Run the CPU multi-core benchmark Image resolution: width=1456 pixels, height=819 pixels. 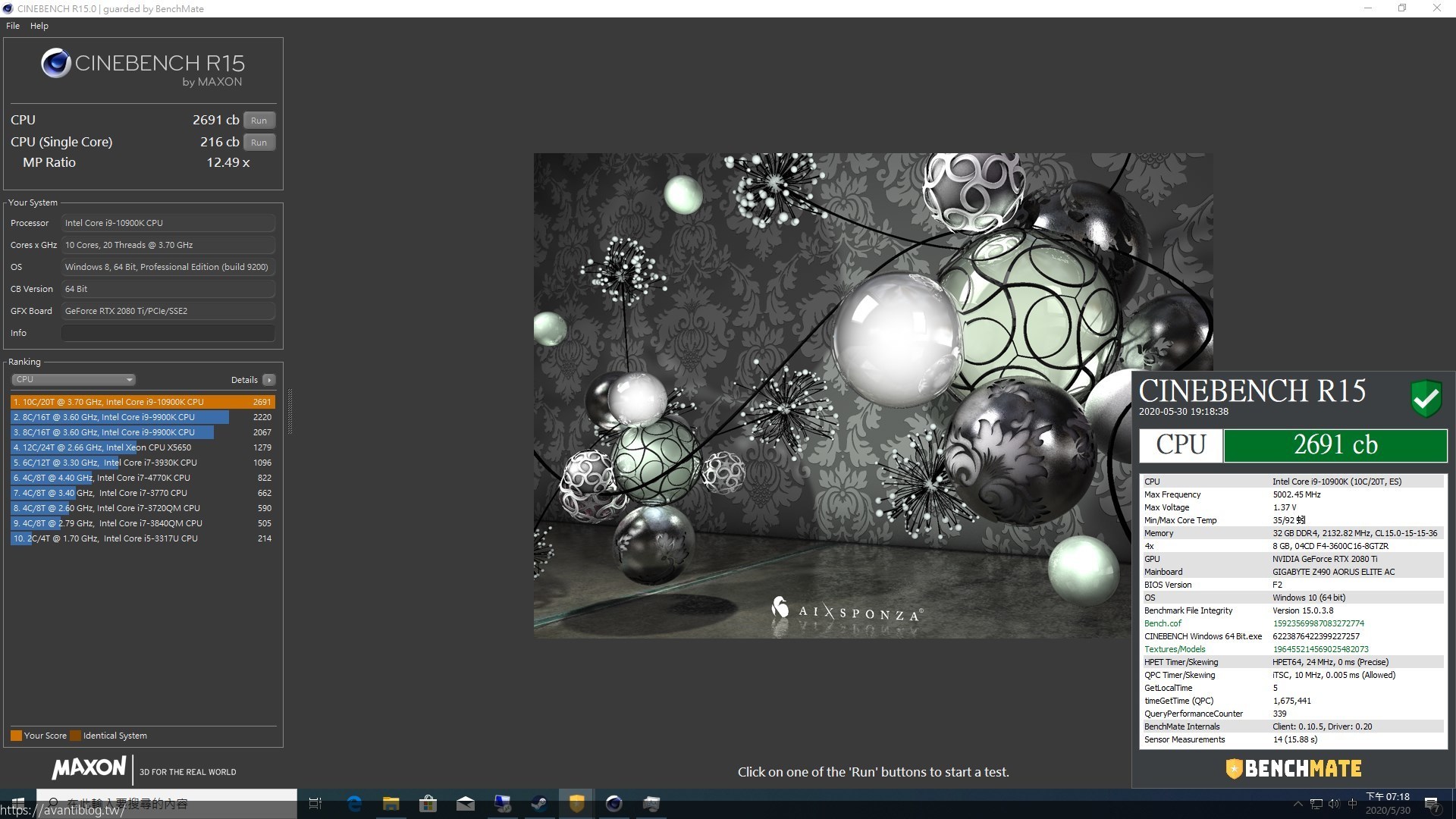coord(259,121)
